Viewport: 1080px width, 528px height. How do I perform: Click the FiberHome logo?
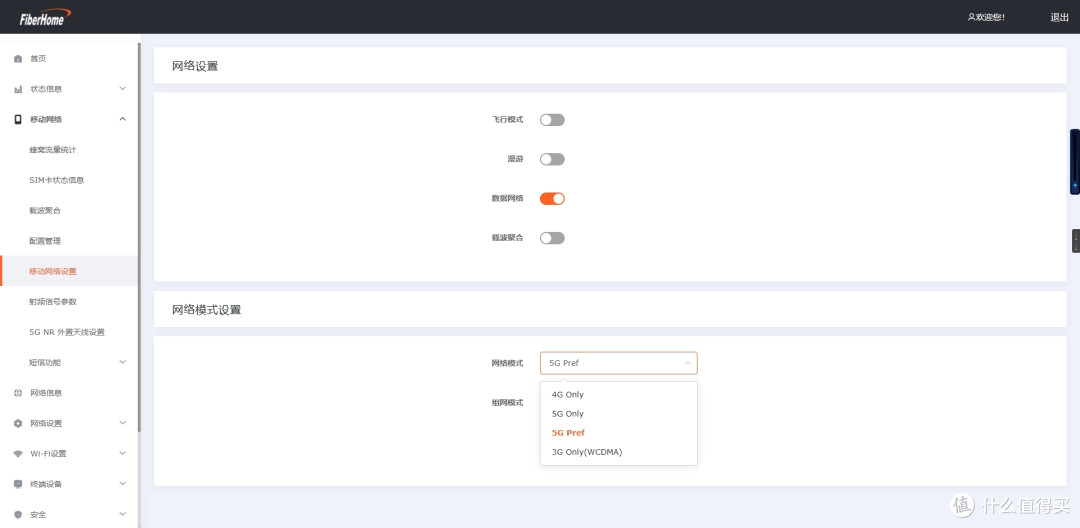click(x=45, y=17)
